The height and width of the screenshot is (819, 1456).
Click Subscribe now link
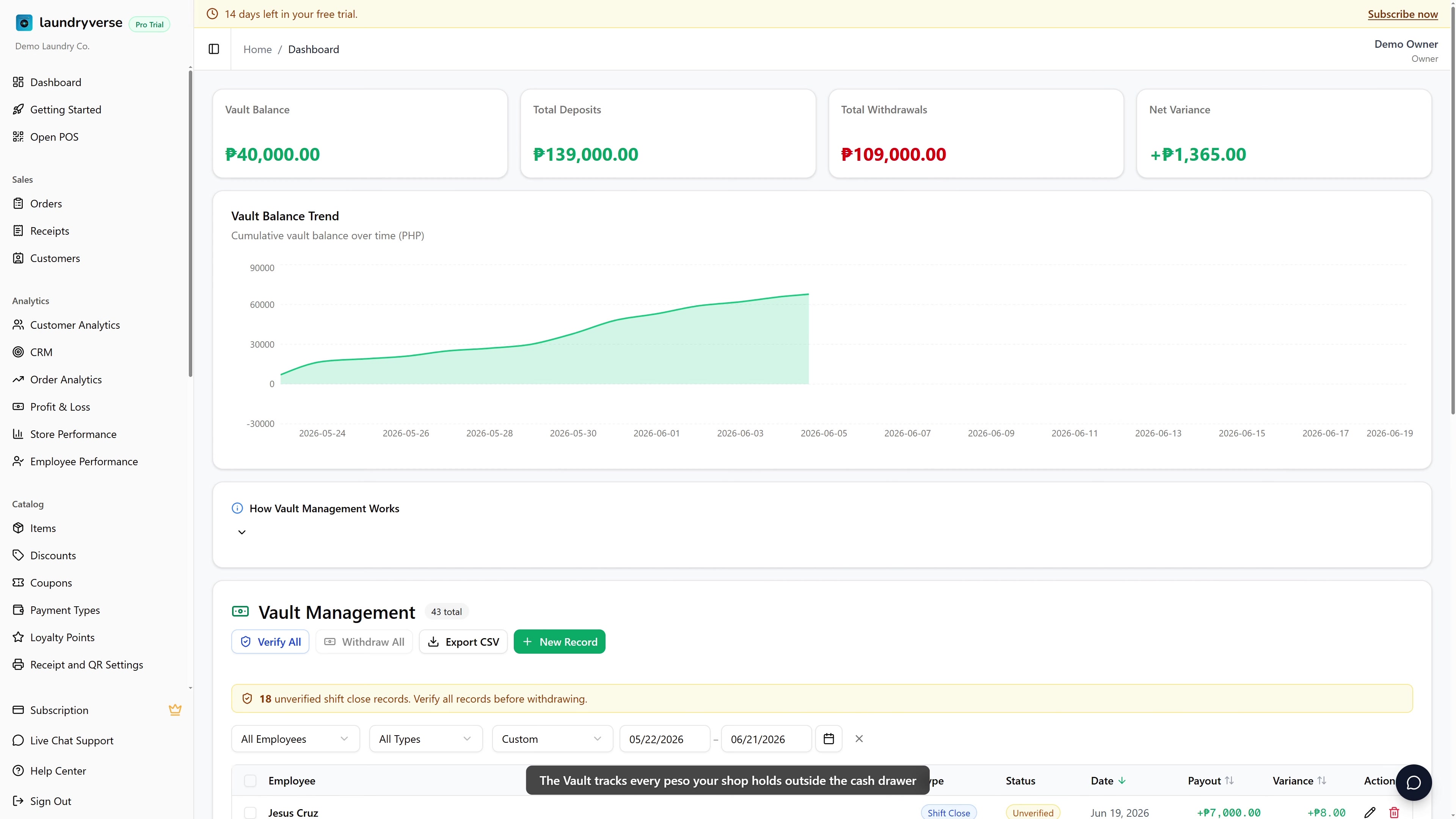1403,14
